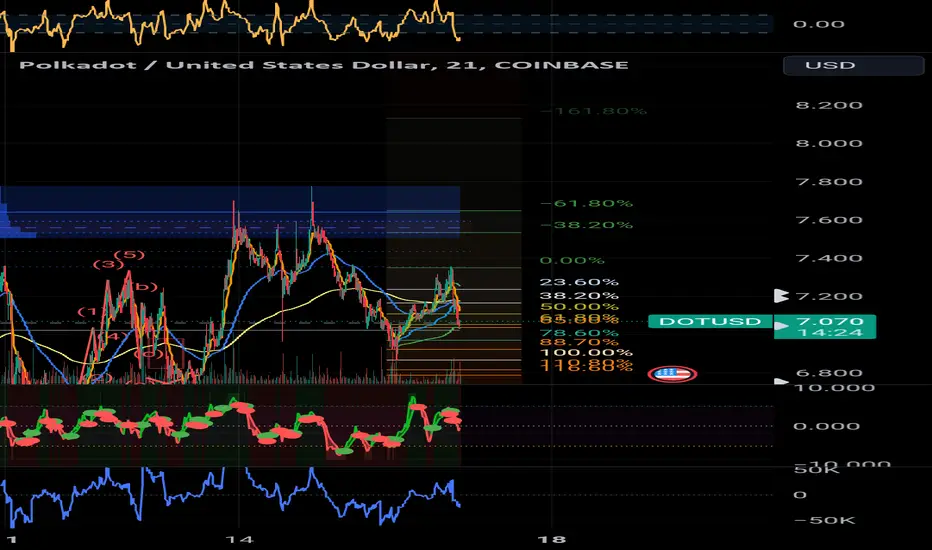The height and width of the screenshot is (550, 932).
Task: Click the 14 date on time axis
Action: 239,540
